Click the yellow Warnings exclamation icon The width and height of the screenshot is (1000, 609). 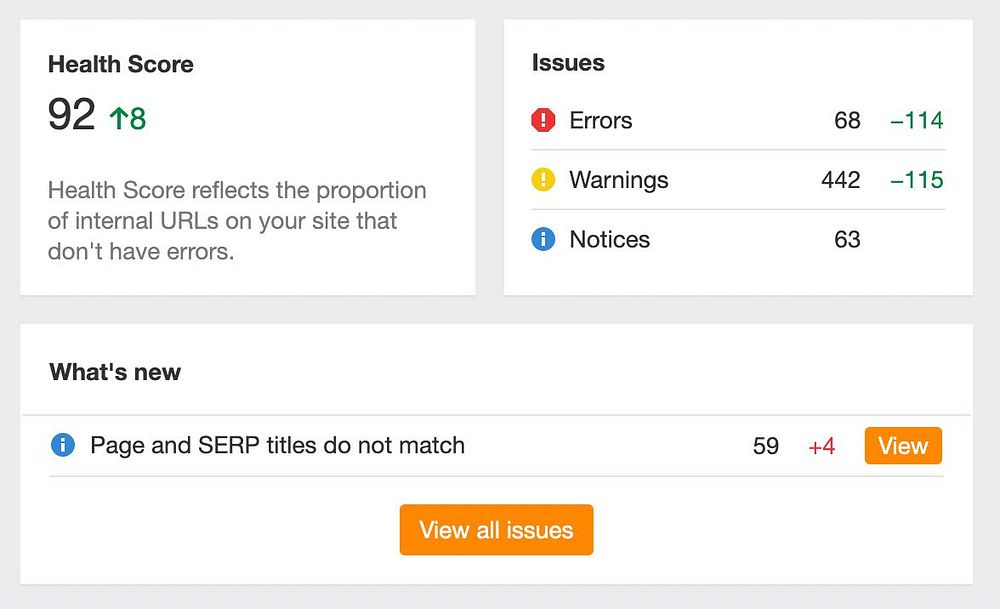pos(543,180)
